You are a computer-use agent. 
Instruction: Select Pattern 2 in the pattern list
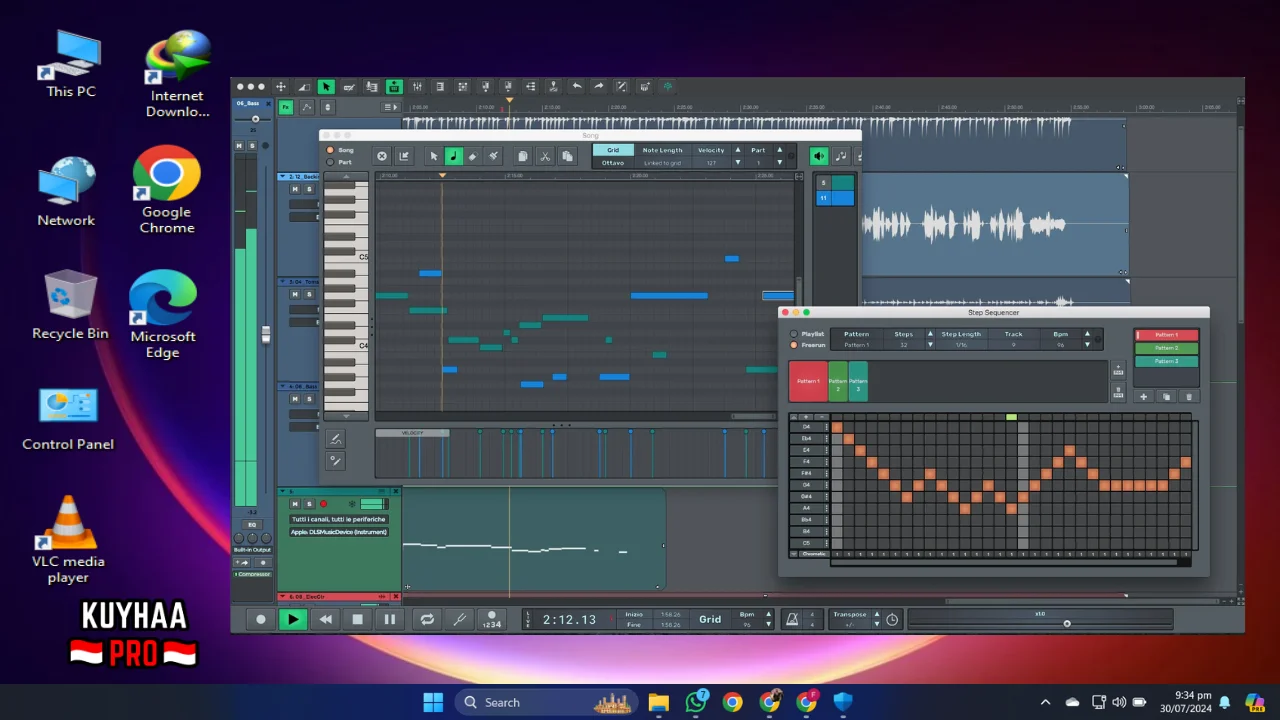tap(1166, 348)
